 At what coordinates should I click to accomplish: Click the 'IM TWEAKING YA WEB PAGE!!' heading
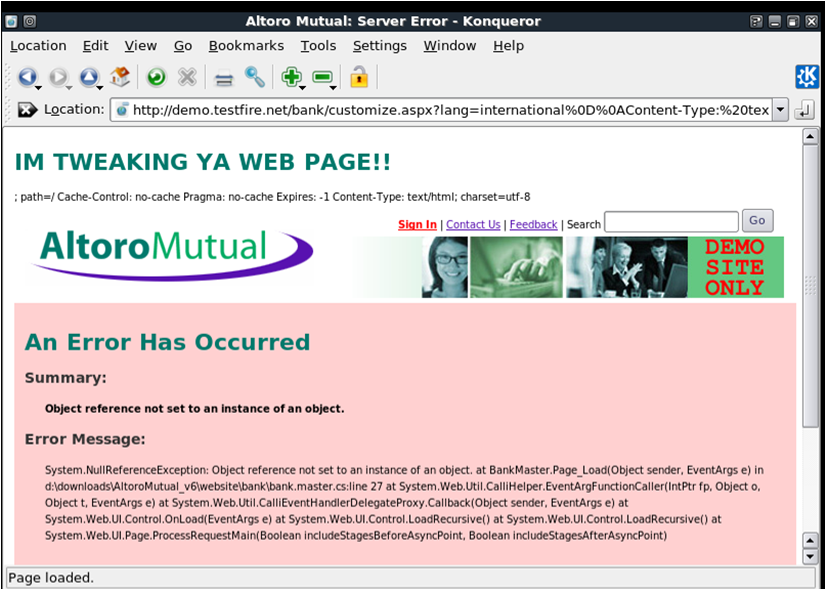coord(203,162)
